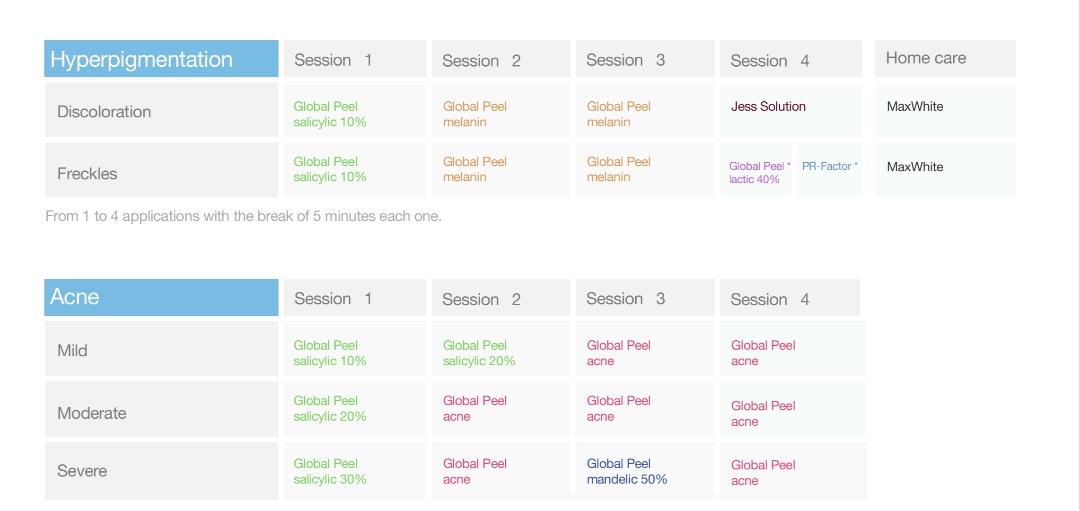Click the Global Peel mandelic 50% cell
This screenshot has width=1080, height=511.
pyautogui.click(x=626, y=471)
